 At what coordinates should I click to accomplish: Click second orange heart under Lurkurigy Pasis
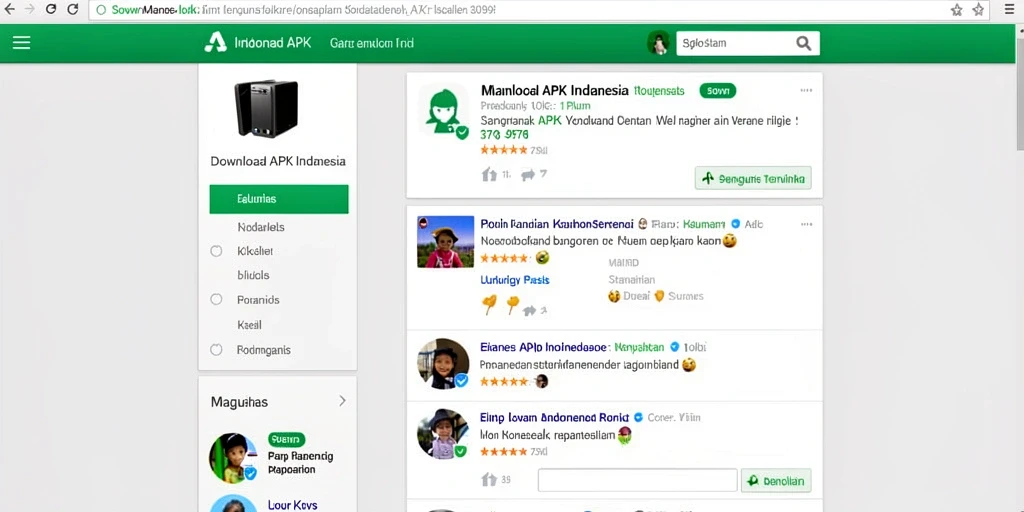[513, 304]
